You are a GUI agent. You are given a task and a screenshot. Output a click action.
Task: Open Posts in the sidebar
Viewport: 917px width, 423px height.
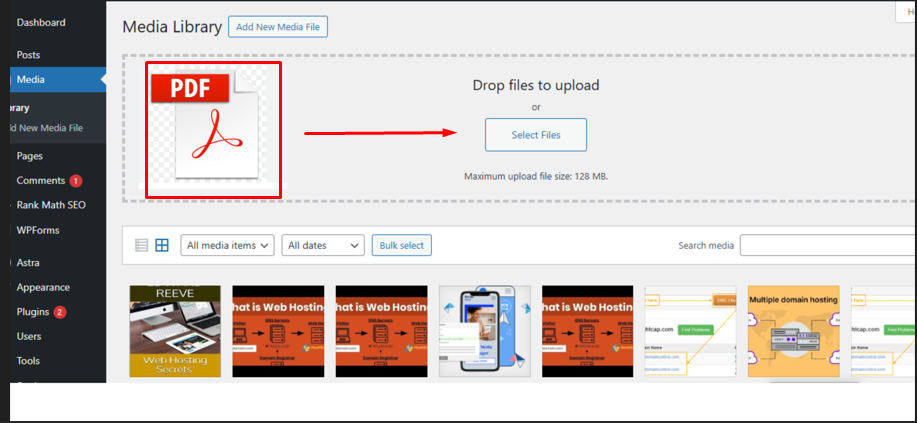click(29, 55)
